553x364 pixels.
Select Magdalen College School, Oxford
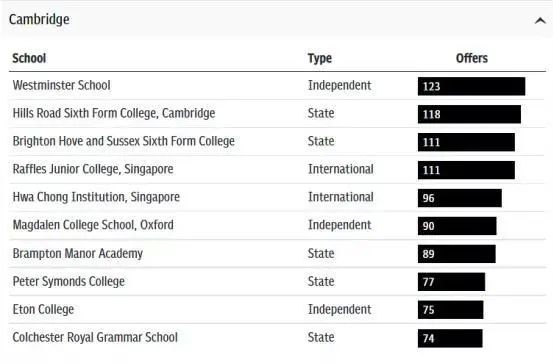click(x=93, y=225)
